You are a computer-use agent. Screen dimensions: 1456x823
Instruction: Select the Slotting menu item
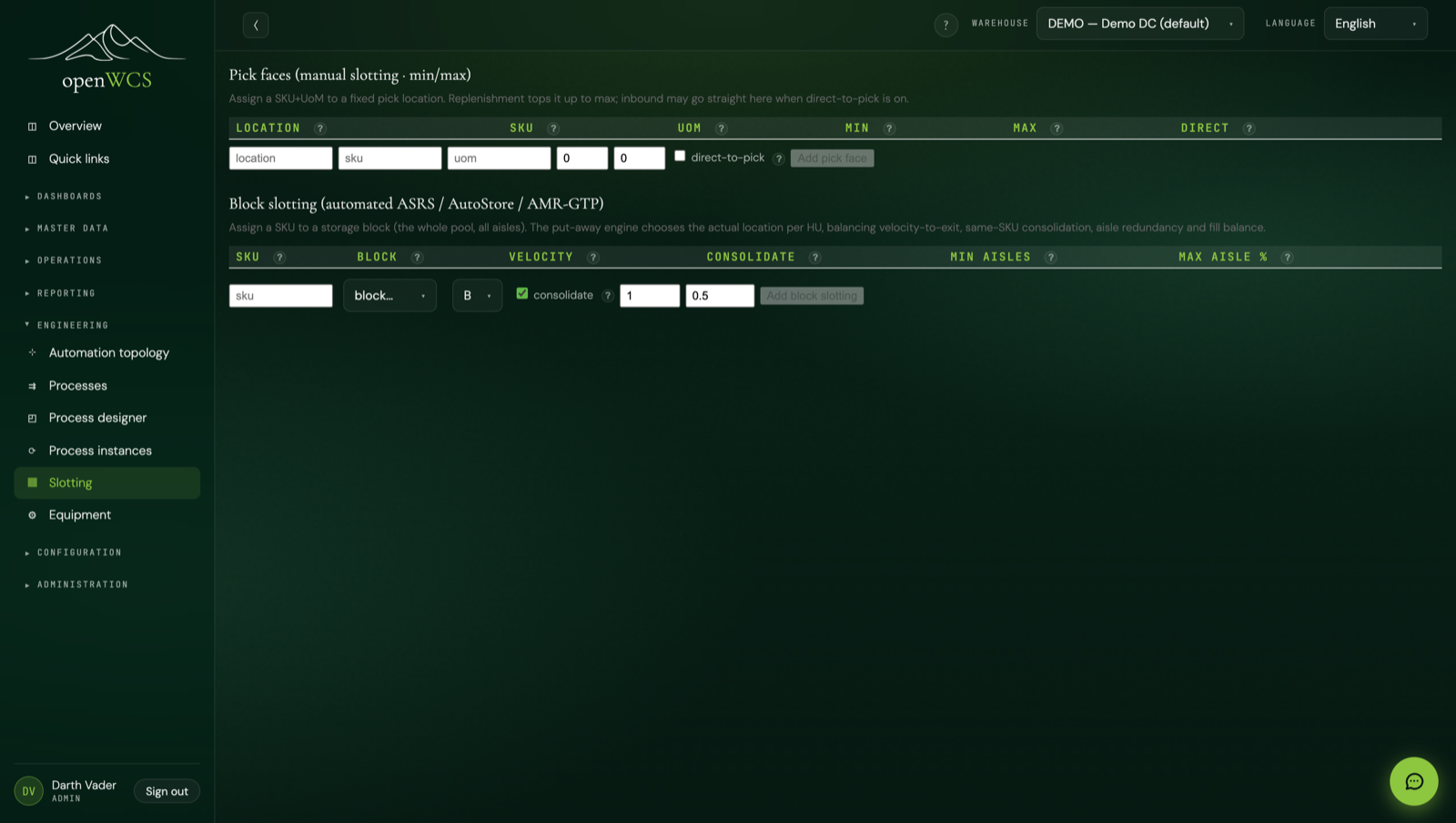click(x=107, y=483)
